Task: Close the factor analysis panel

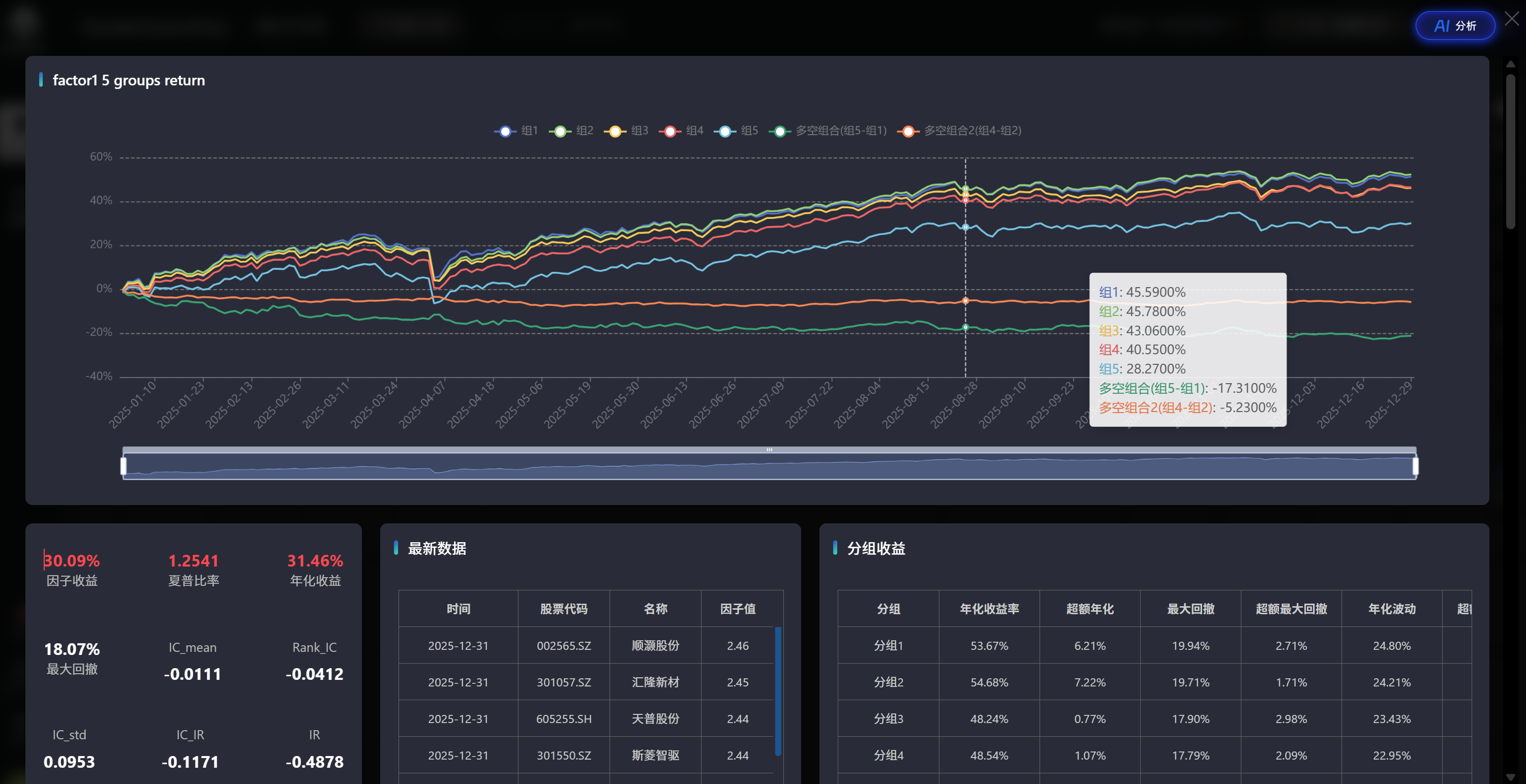Action: tap(1512, 19)
